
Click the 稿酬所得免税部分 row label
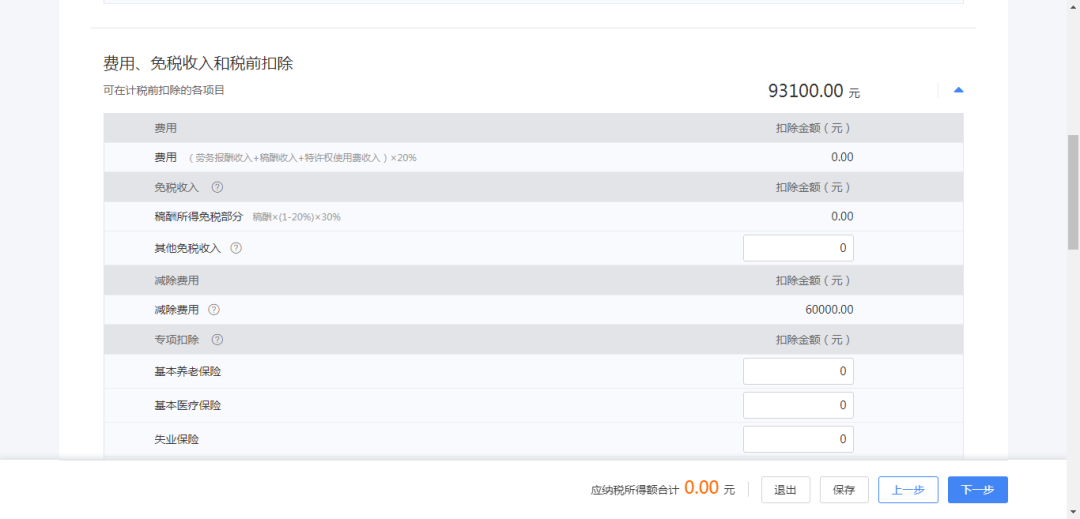[x=198, y=217]
